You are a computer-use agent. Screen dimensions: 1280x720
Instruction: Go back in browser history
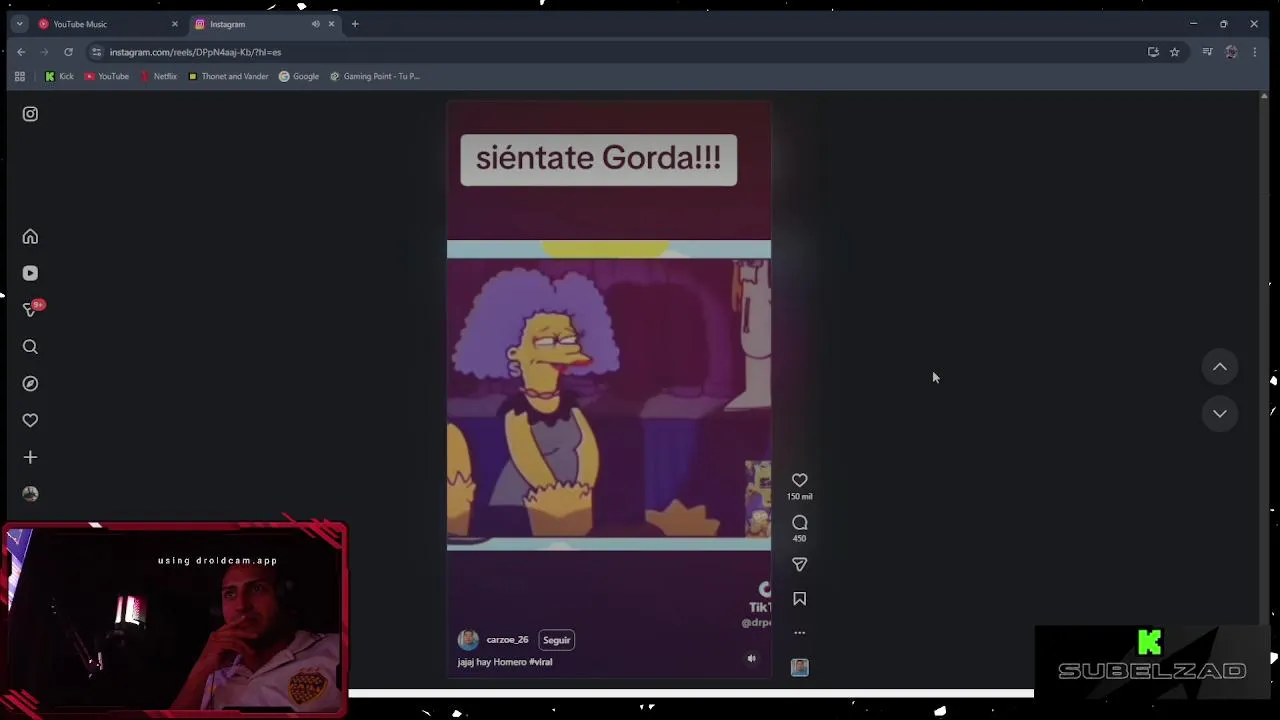click(21, 52)
